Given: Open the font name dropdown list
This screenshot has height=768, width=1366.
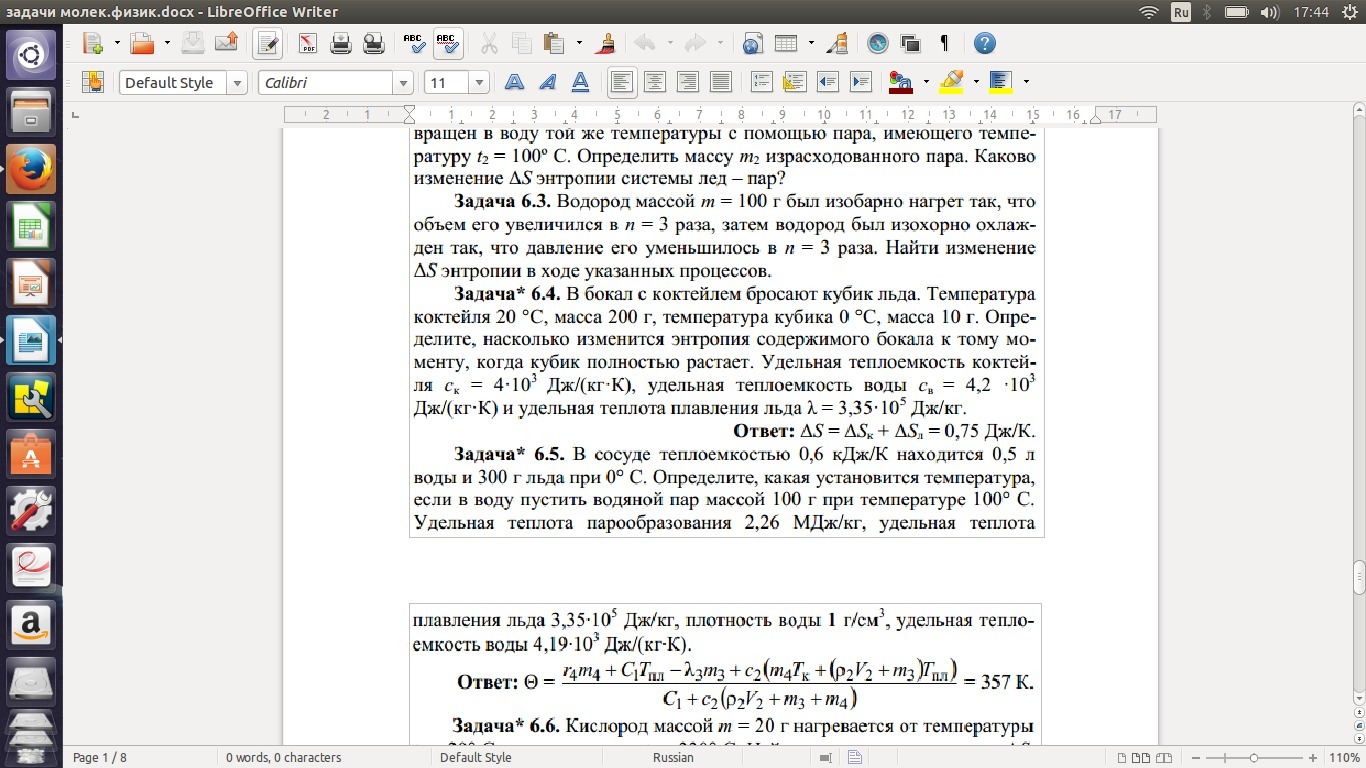Looking at the screenshot, I should click(403, 83).
